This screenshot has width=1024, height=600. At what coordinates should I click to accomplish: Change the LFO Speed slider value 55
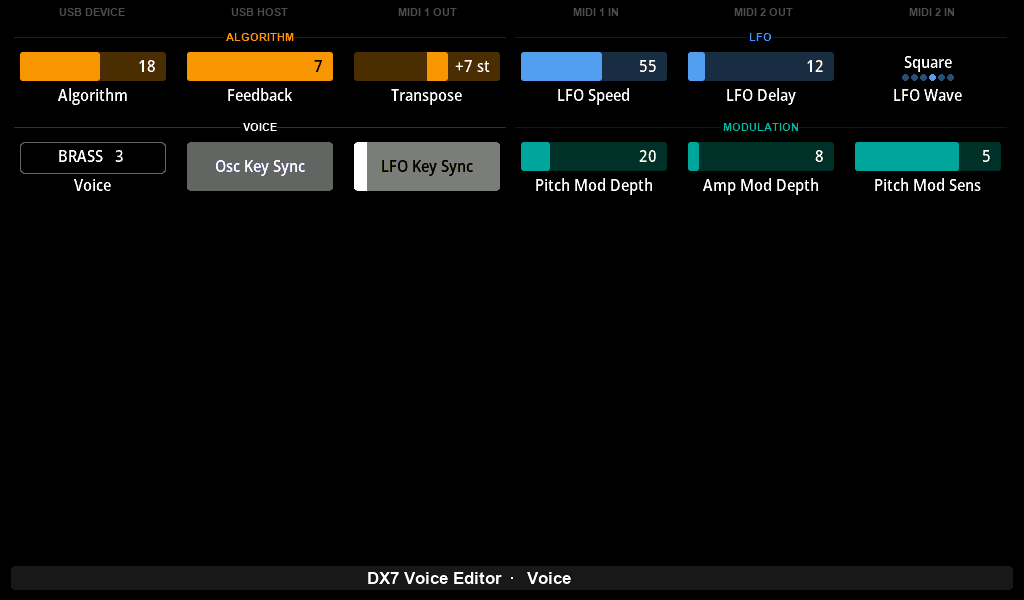click(x=594, y=67)
